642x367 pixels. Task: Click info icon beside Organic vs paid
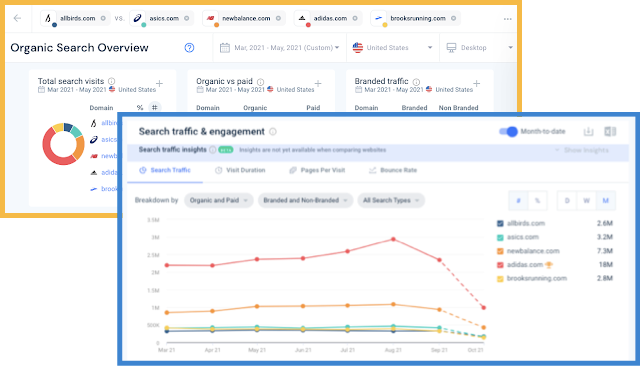coord(260,82)
